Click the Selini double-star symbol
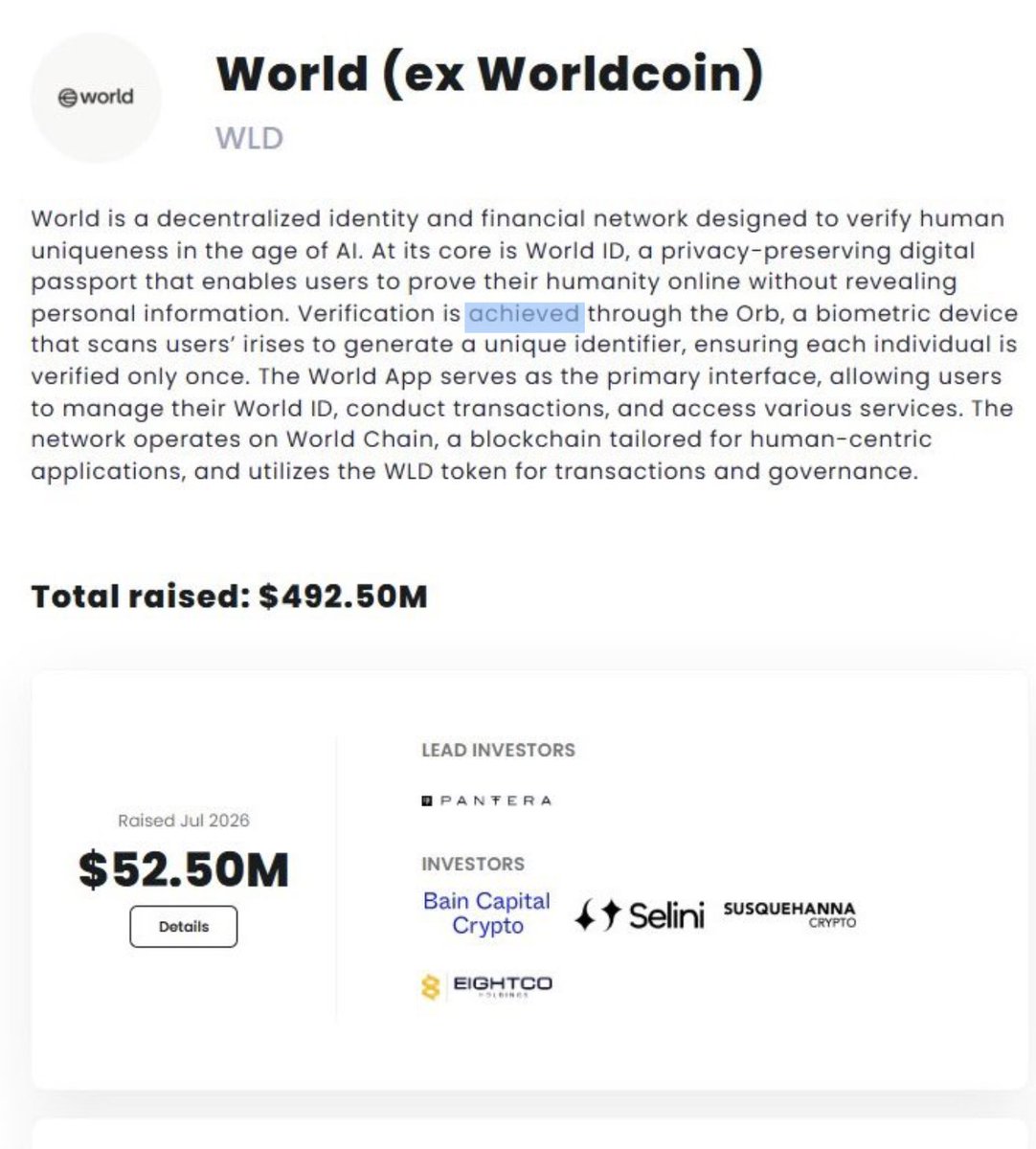The height and width of the screenshot is (1149, 1036). coord(598,915)
